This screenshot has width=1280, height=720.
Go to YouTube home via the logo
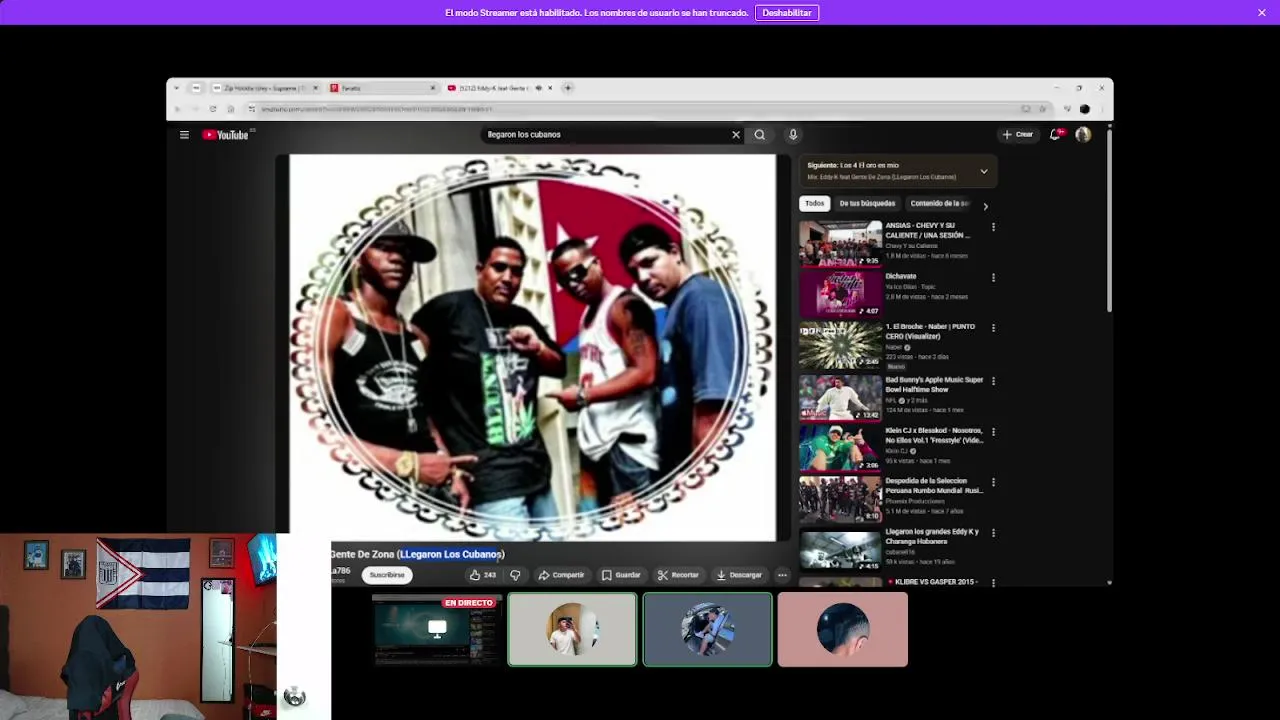[x=226, y=135]
